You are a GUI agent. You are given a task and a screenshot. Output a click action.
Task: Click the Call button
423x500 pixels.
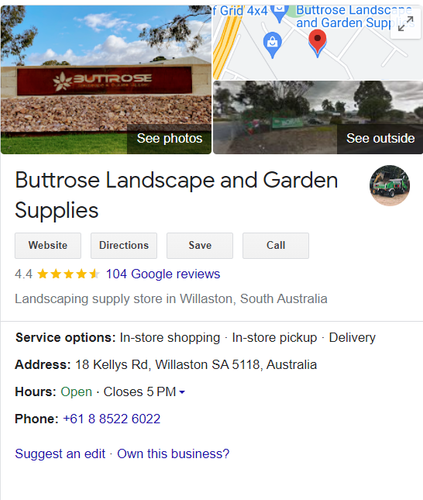coord(276,246)
